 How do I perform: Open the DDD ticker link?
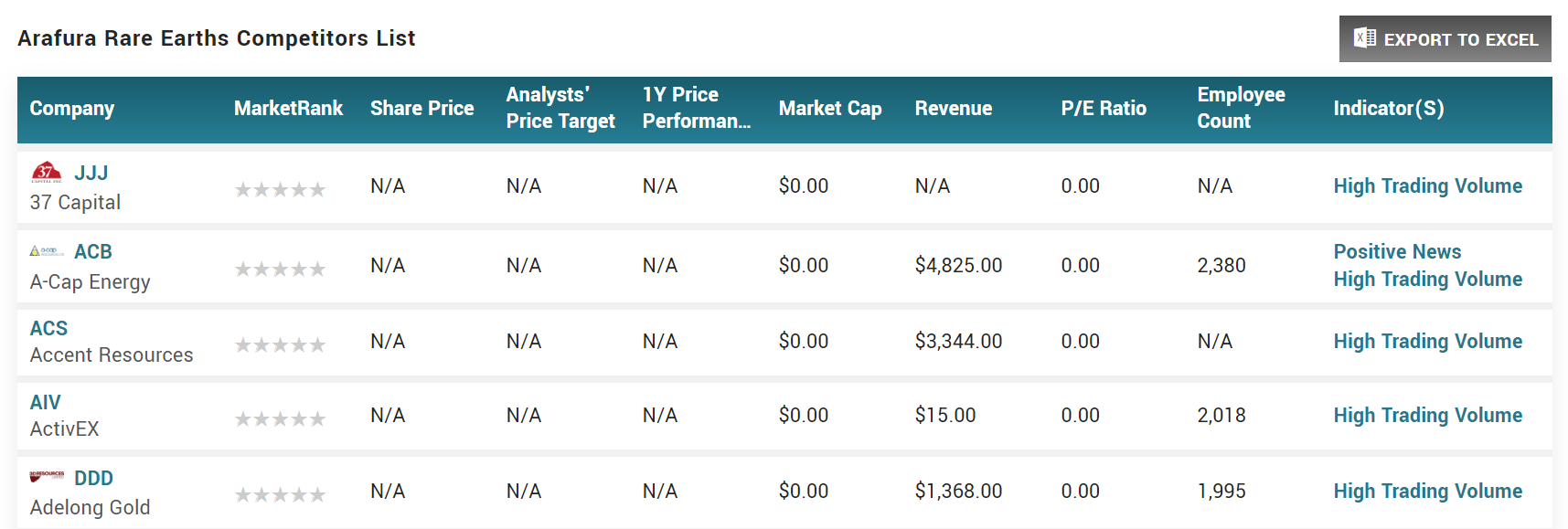(x=93, y=478)
